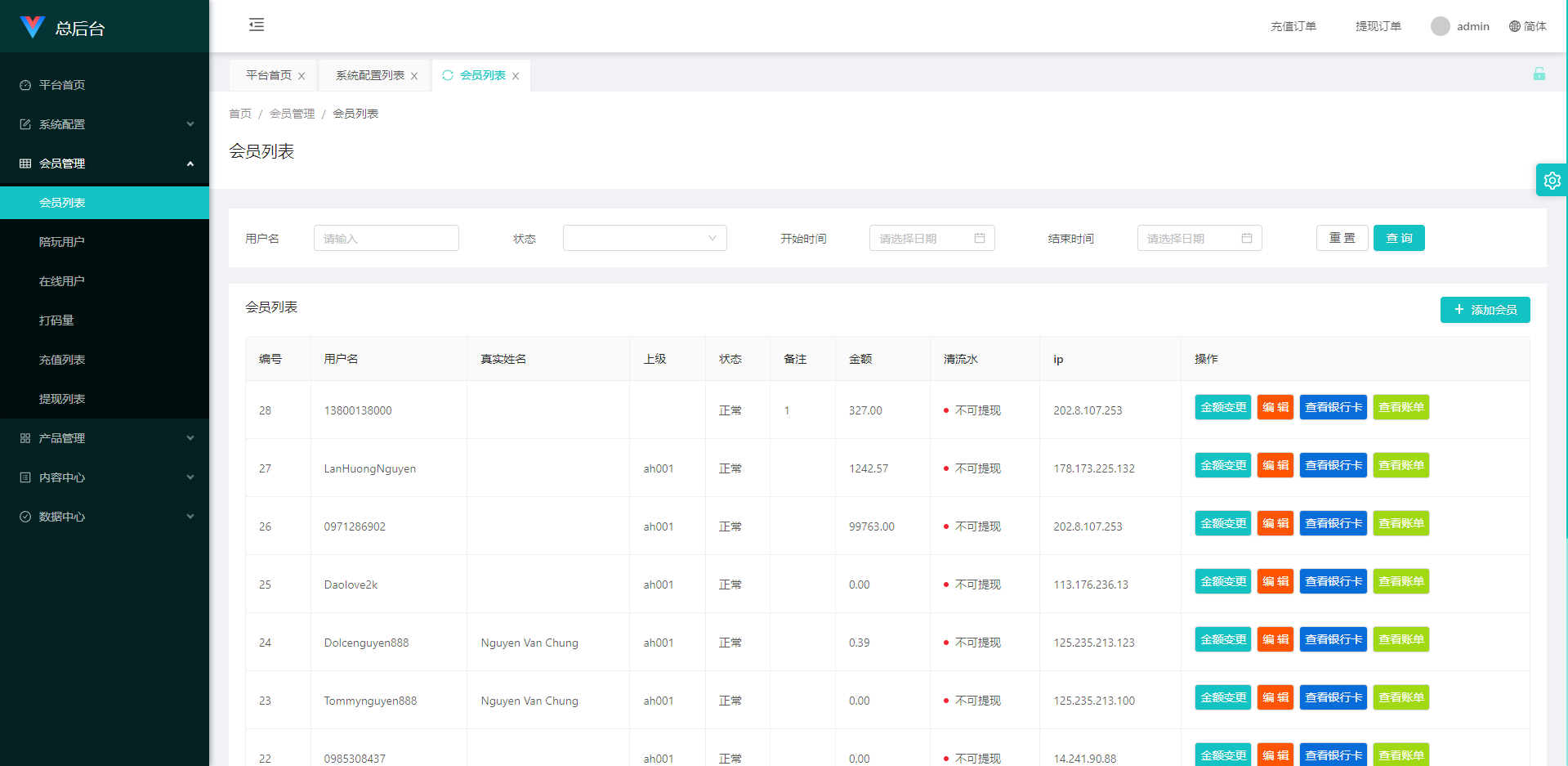
Task: Open 在线用户 in the sidebar
Action: click(62, 281)
